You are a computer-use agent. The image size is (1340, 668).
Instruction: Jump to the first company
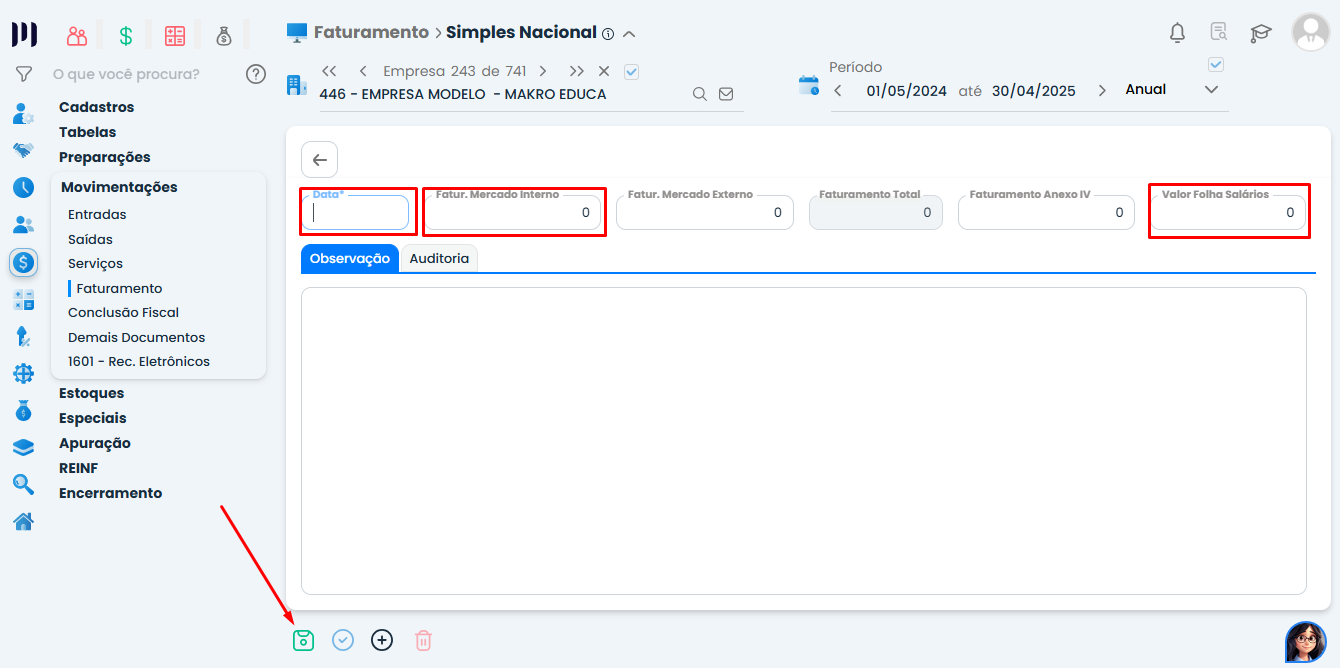[329, 71]
